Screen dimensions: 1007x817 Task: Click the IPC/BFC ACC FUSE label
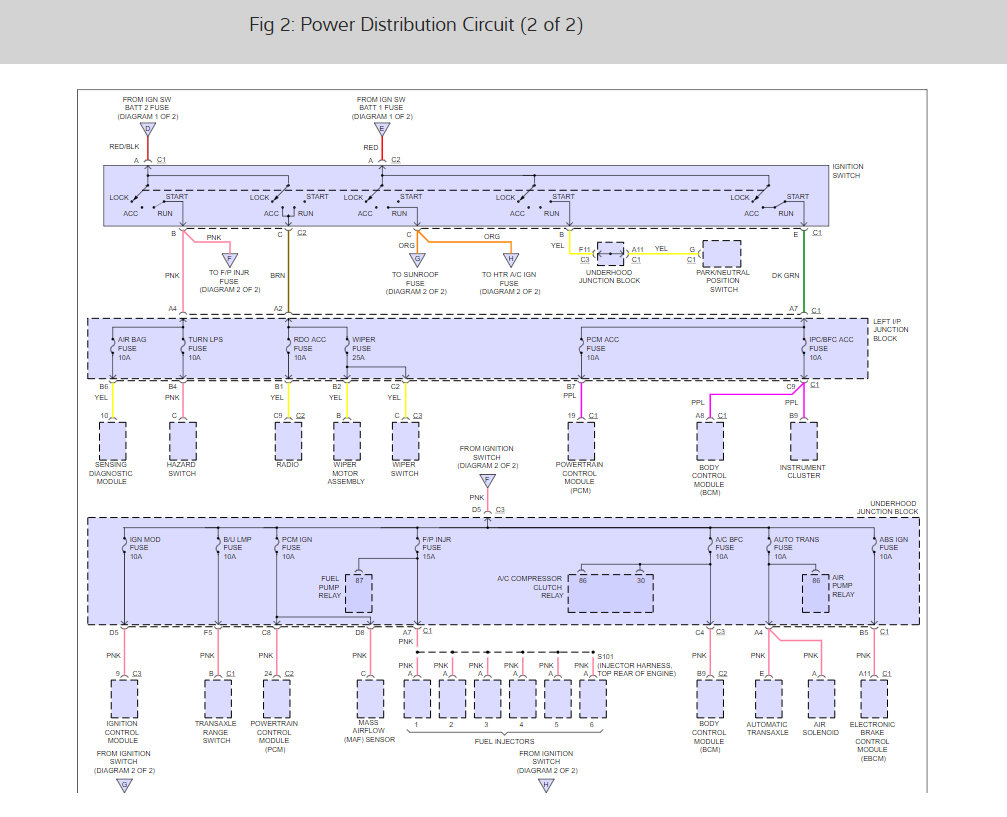point(831,349)
